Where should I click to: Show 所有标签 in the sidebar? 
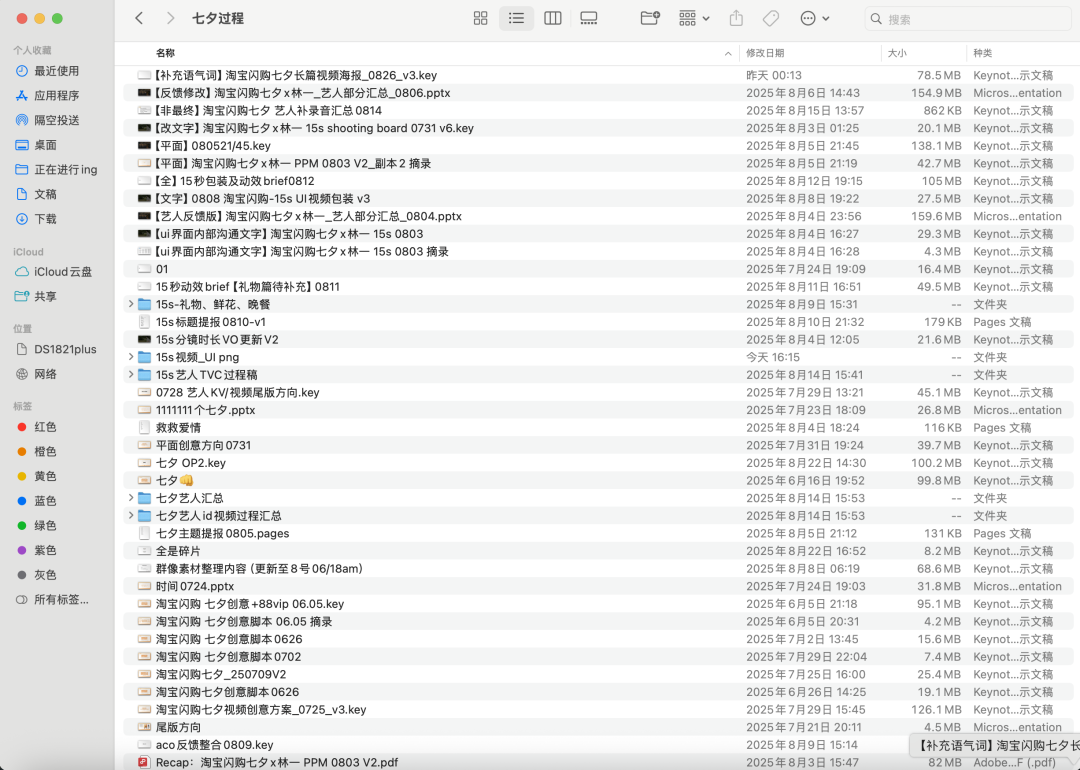[x=61, y=600]
